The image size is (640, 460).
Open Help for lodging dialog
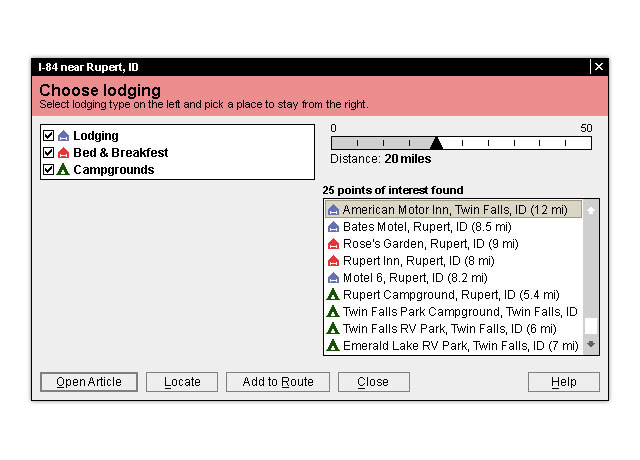(564, 382)
